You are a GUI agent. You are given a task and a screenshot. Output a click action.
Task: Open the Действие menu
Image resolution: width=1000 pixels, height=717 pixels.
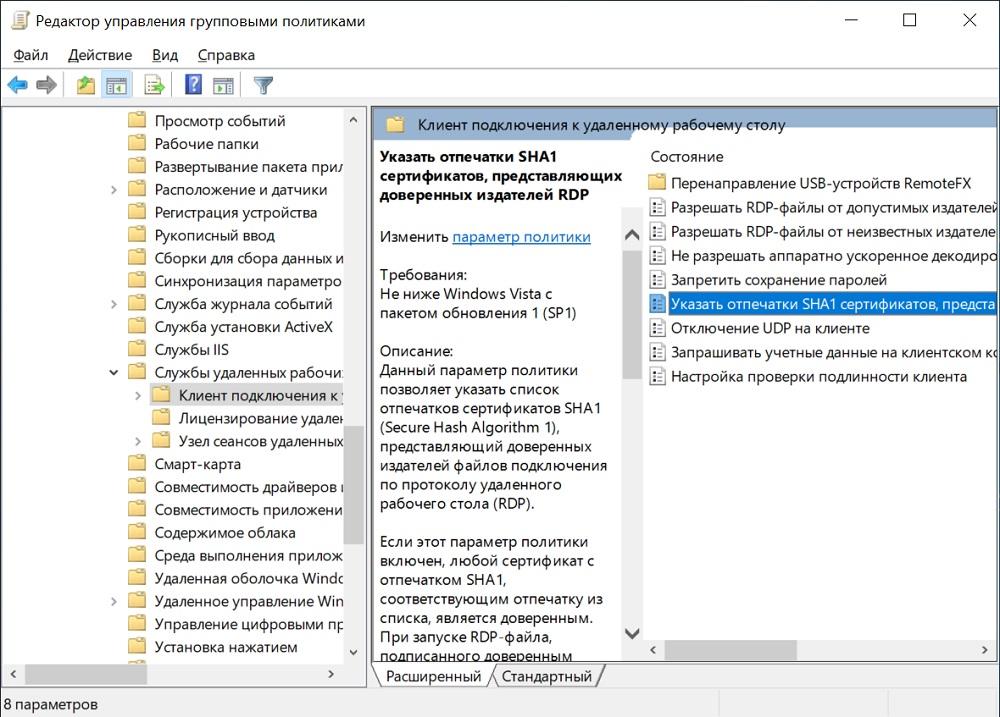[x=100, y=55]
